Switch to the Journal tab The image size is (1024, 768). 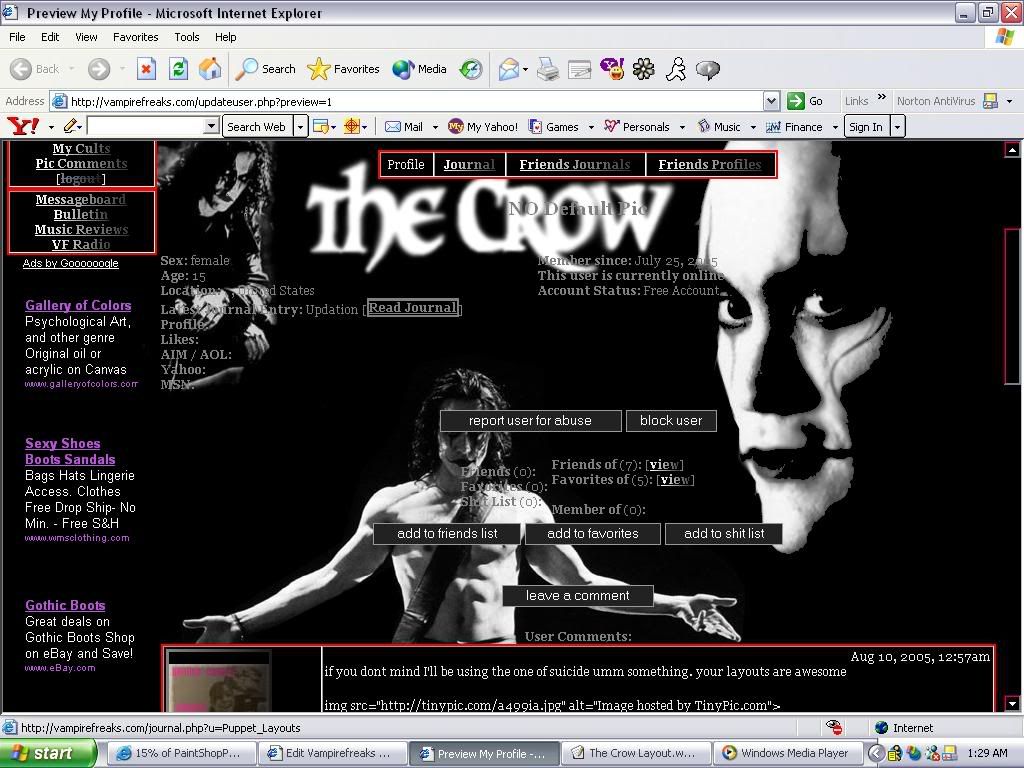(470, 165)
